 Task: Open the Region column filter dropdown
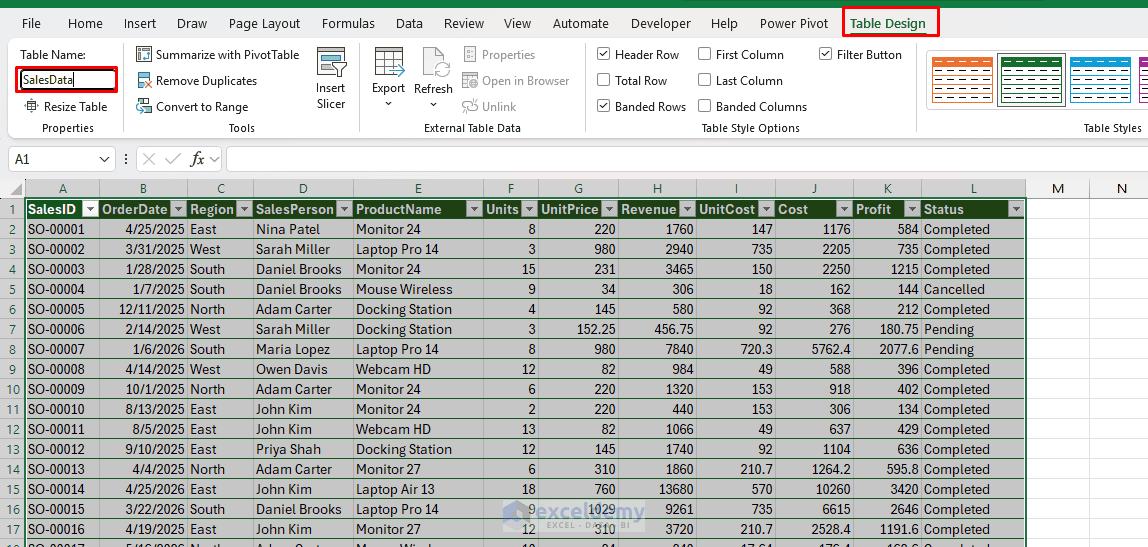tap(243, 209)
